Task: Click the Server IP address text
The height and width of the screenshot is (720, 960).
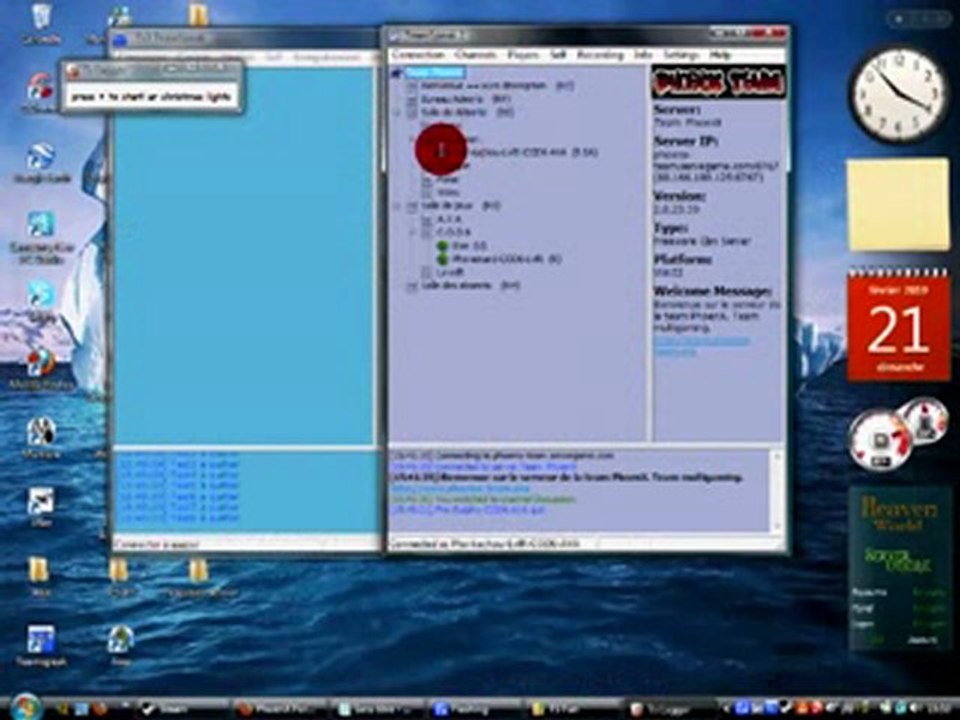Action: coord(716,166)
